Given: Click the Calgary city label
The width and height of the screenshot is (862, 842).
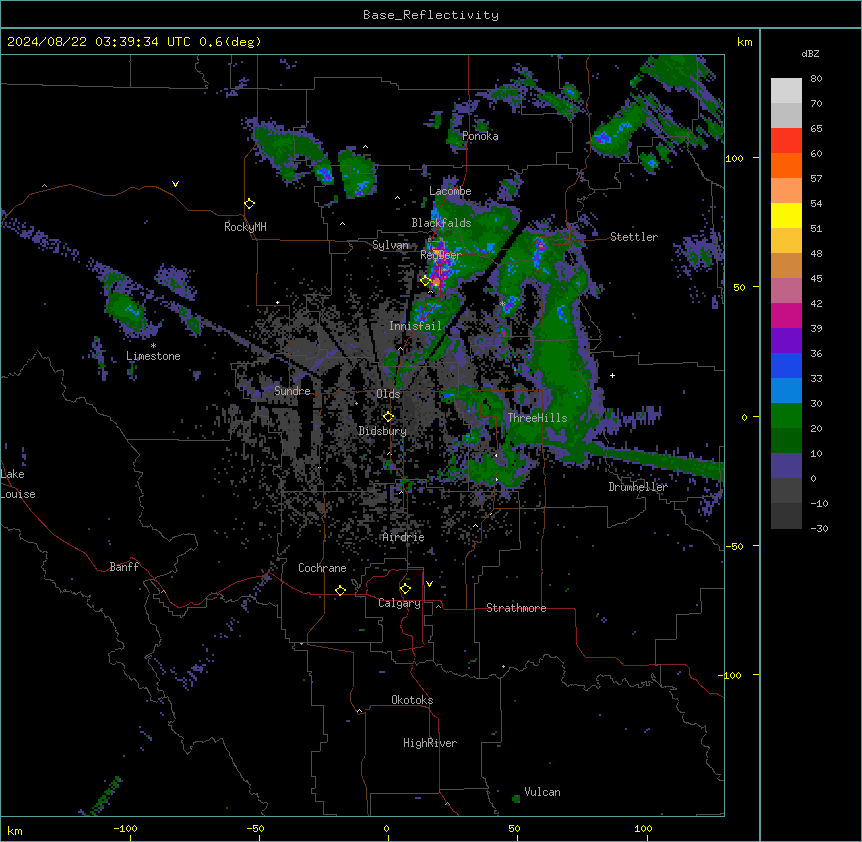Looking at the screenshot, I should 400,603.
